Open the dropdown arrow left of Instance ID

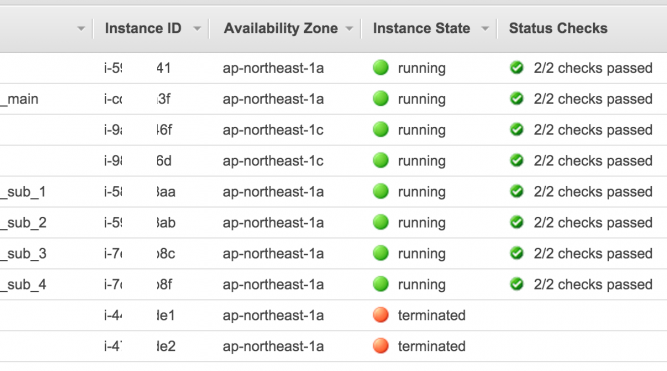point(81,29)
